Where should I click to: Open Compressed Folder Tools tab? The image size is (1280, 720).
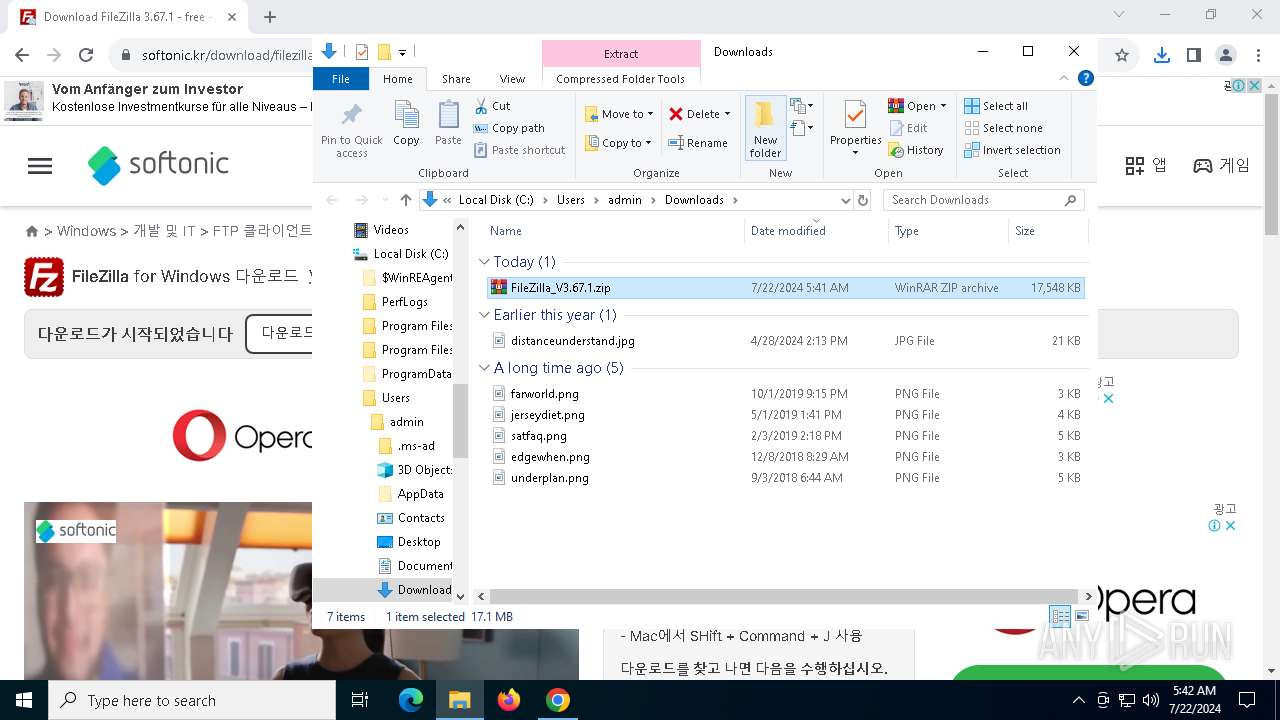(x=620, y=79)
